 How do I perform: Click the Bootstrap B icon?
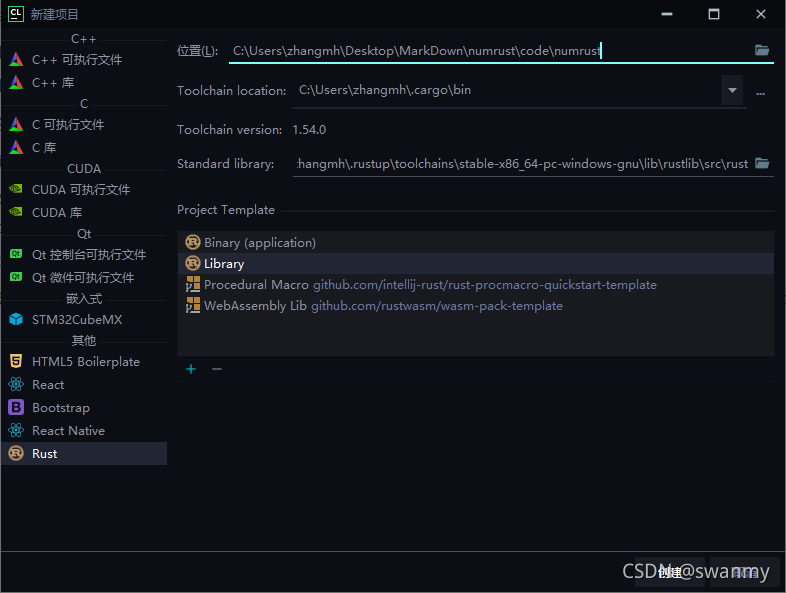click(16, 407)
